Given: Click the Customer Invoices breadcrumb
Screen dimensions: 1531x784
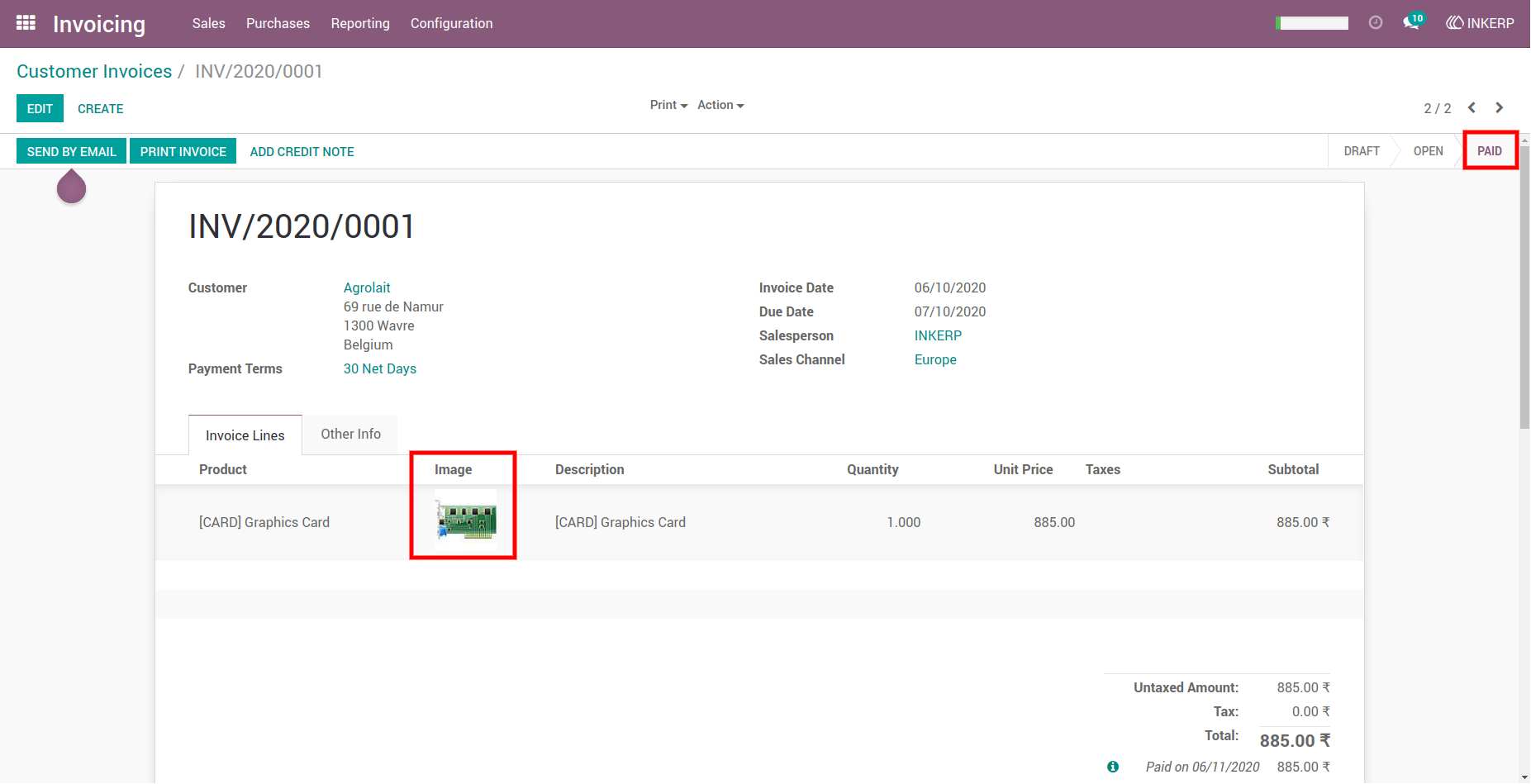Looking at the screenshot, I should pos(94,71).
